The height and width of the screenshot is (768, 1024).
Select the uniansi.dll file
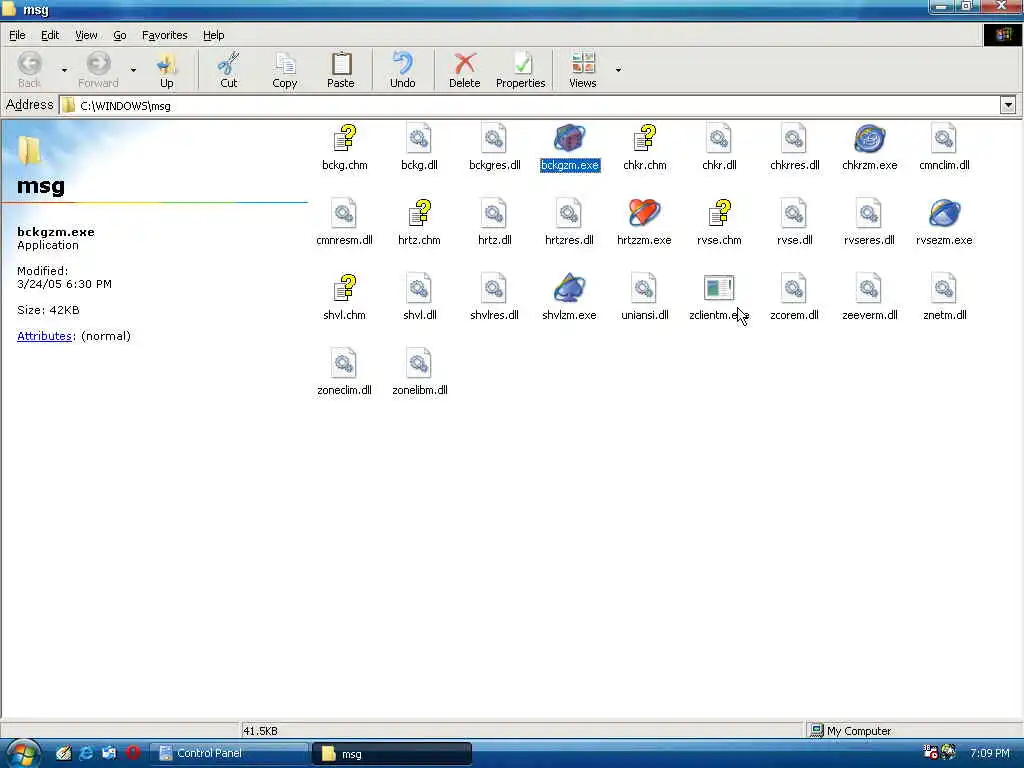(x=645, y=298)
